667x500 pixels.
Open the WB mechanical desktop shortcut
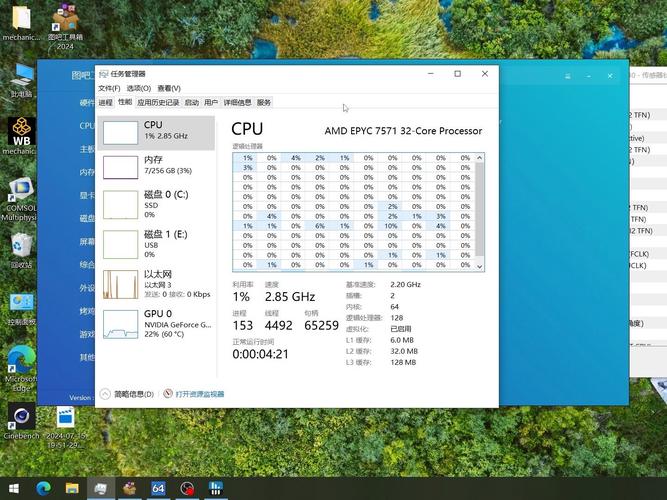[20, 136]
